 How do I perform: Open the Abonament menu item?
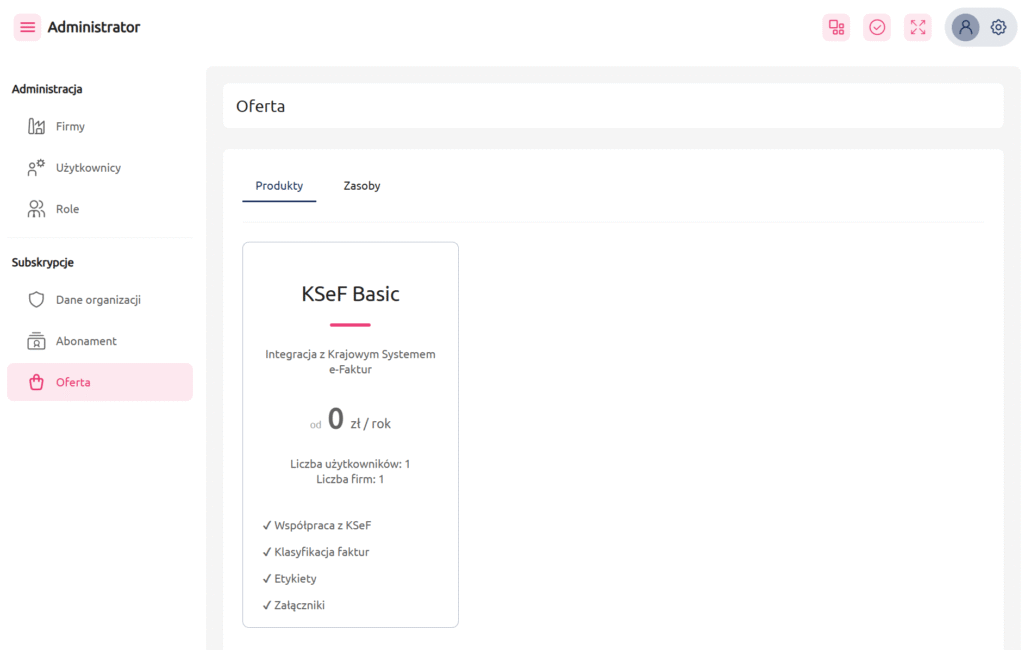coord(86,341)
